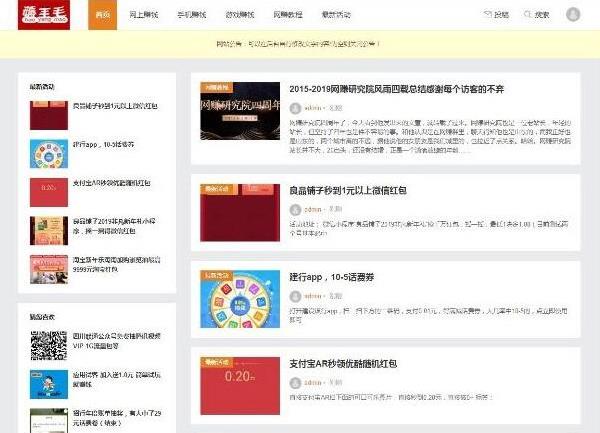This screenshot has height=433, width=600.
Task: Open sidebar link mentioning 29元话费券
Action: [x=117, y=418]
